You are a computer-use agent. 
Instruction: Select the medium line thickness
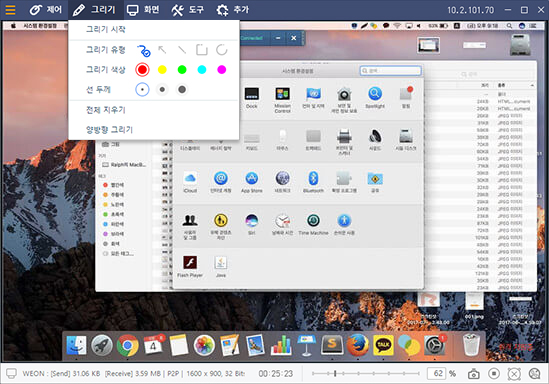[162, 90]
